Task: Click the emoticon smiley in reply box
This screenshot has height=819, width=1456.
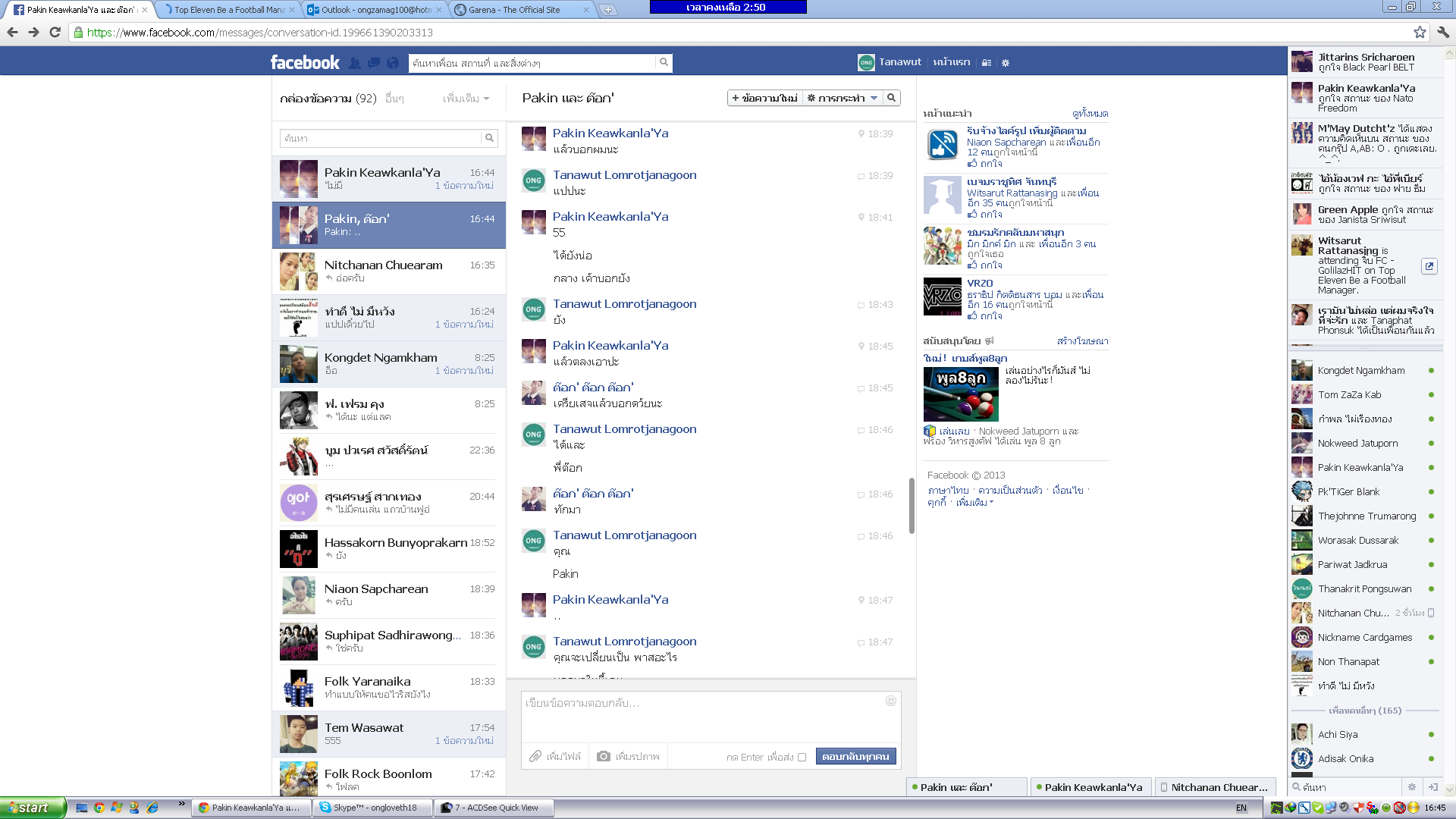Action: 891,701
